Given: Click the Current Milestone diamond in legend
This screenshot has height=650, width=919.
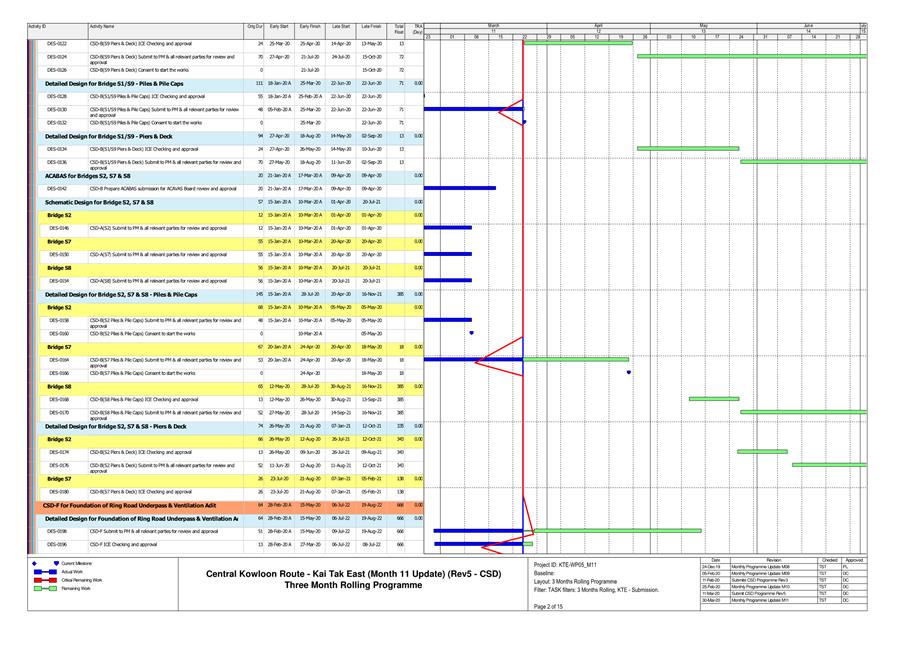Looking at the screenshot, I should [x=35, y=564].
